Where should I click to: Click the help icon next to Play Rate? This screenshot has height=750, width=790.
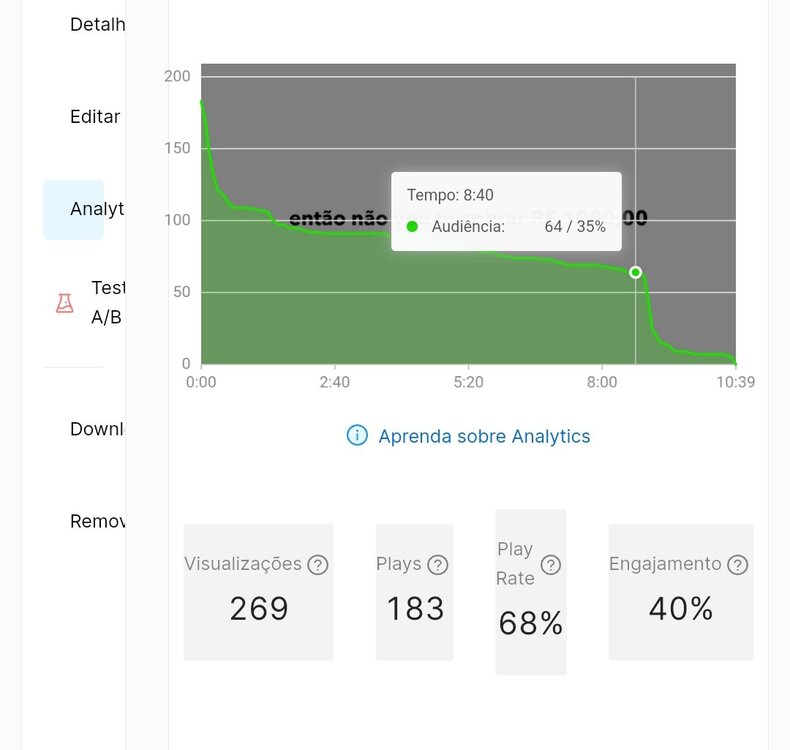click(x=551, y=565)
